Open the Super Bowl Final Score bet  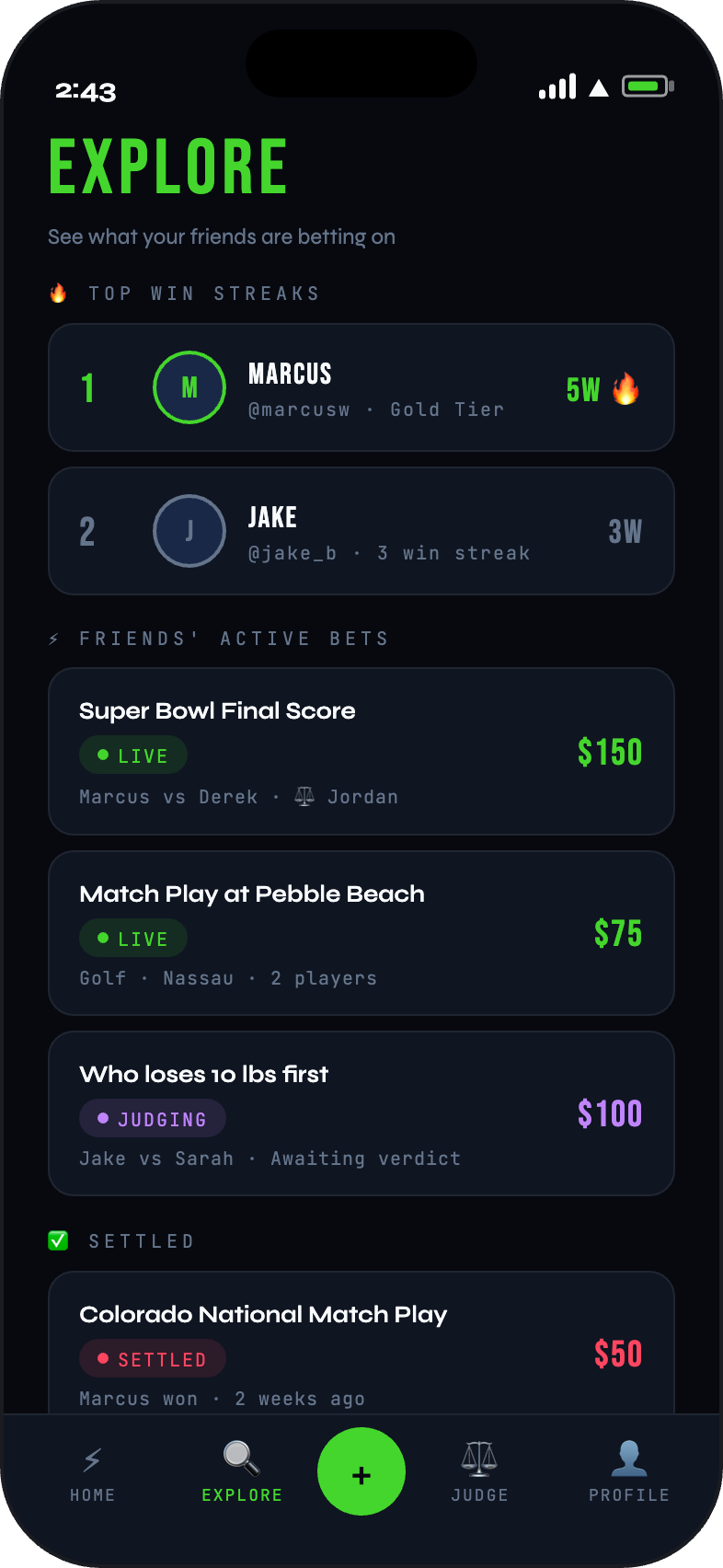[x=217, y=711]
